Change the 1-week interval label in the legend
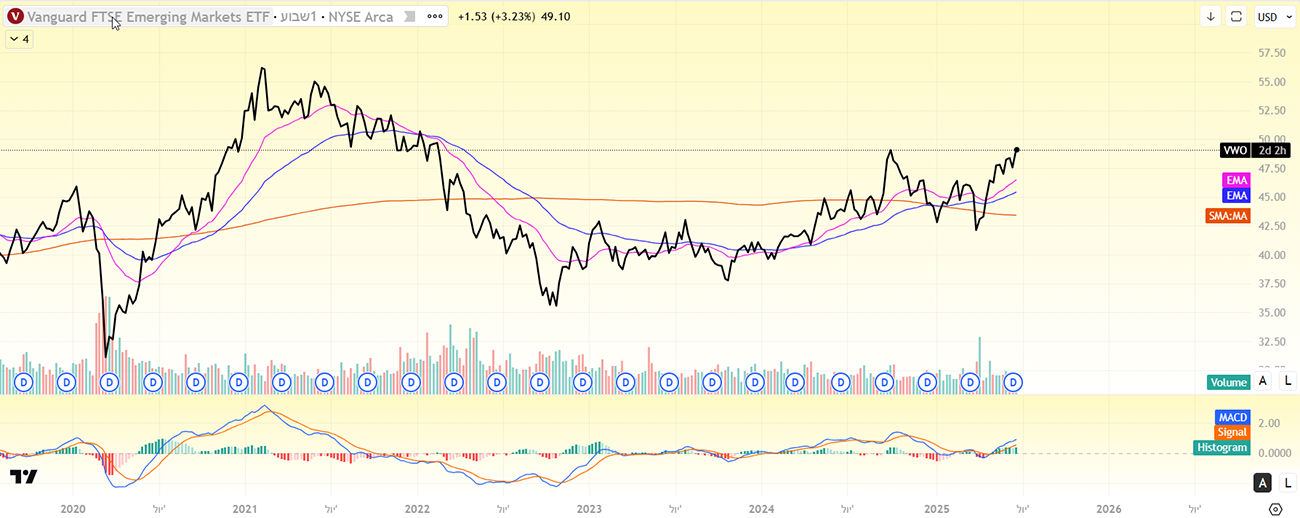Image resolution: width=1300 pixels, height=518 pixels. tap(298, 17)
